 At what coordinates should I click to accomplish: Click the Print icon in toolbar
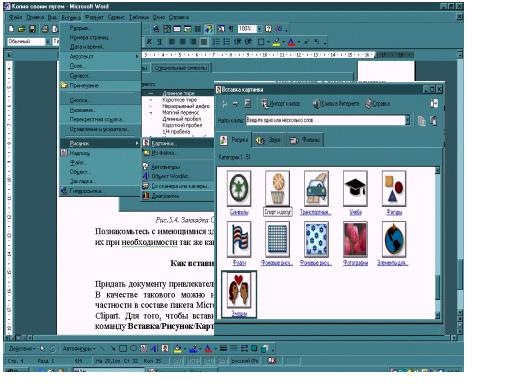[x=45, y=29]
